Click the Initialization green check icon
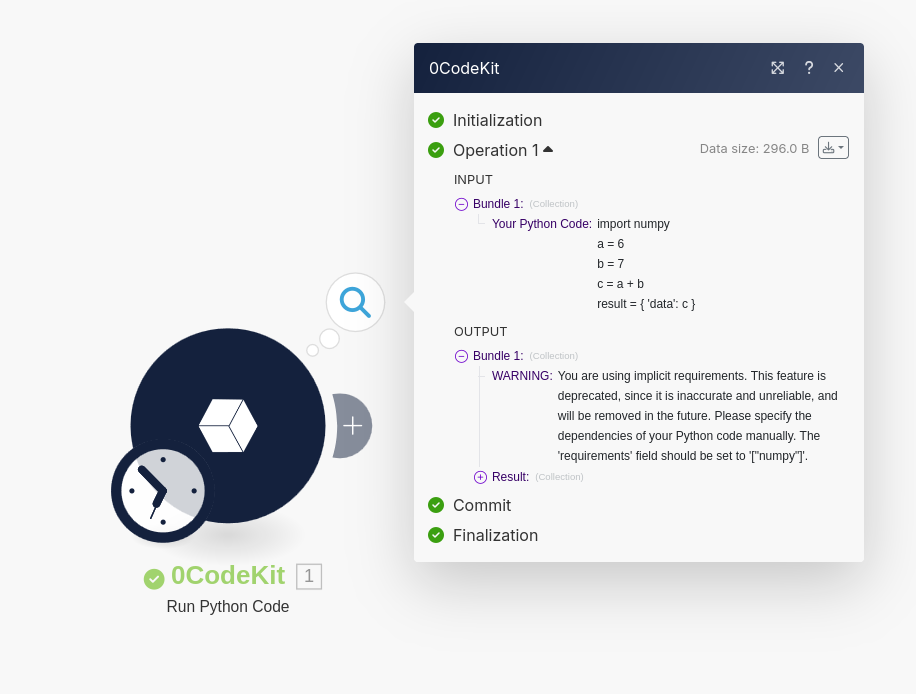This screenshot has height=694, width=916. tap(436, 120)
